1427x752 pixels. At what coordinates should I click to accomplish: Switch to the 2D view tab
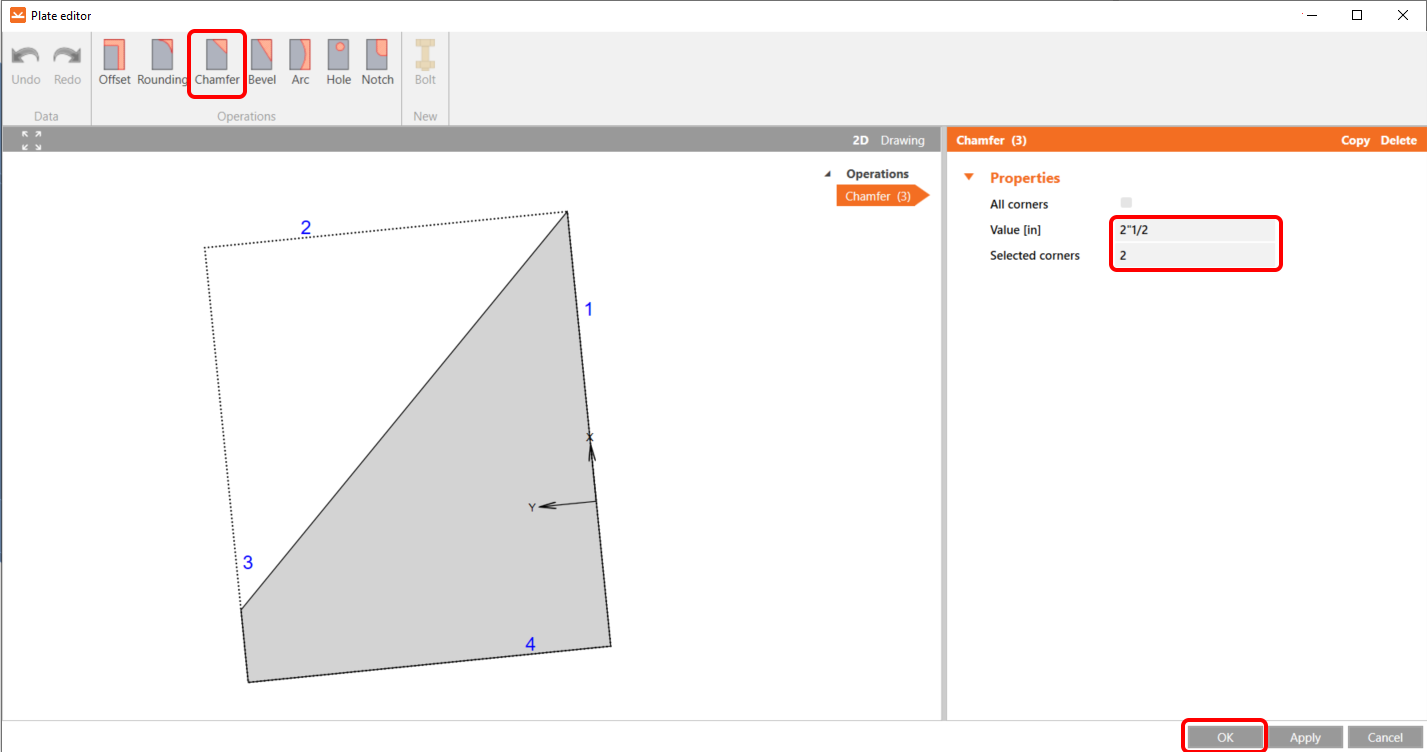[x=860, y=140]
